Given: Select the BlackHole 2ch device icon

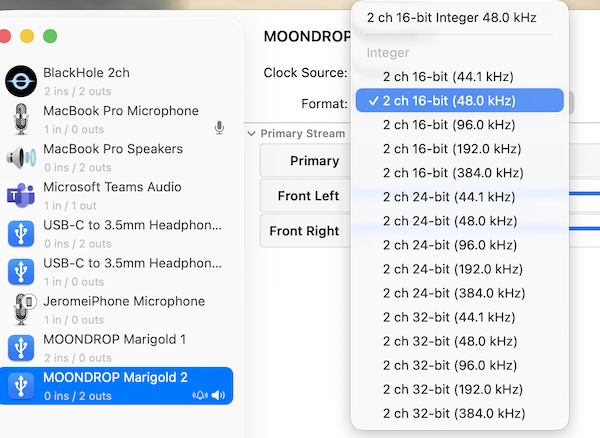Looking at the screenshot, I should [21, 81].
